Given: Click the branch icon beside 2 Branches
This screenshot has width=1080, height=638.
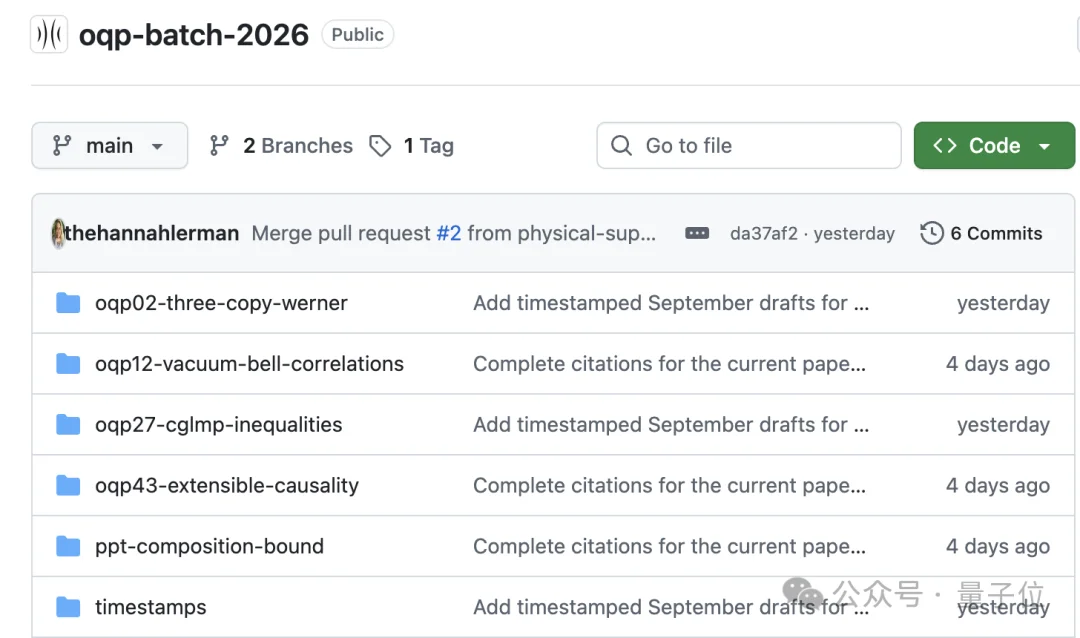Looking at the screenshot, I should 220,145.
